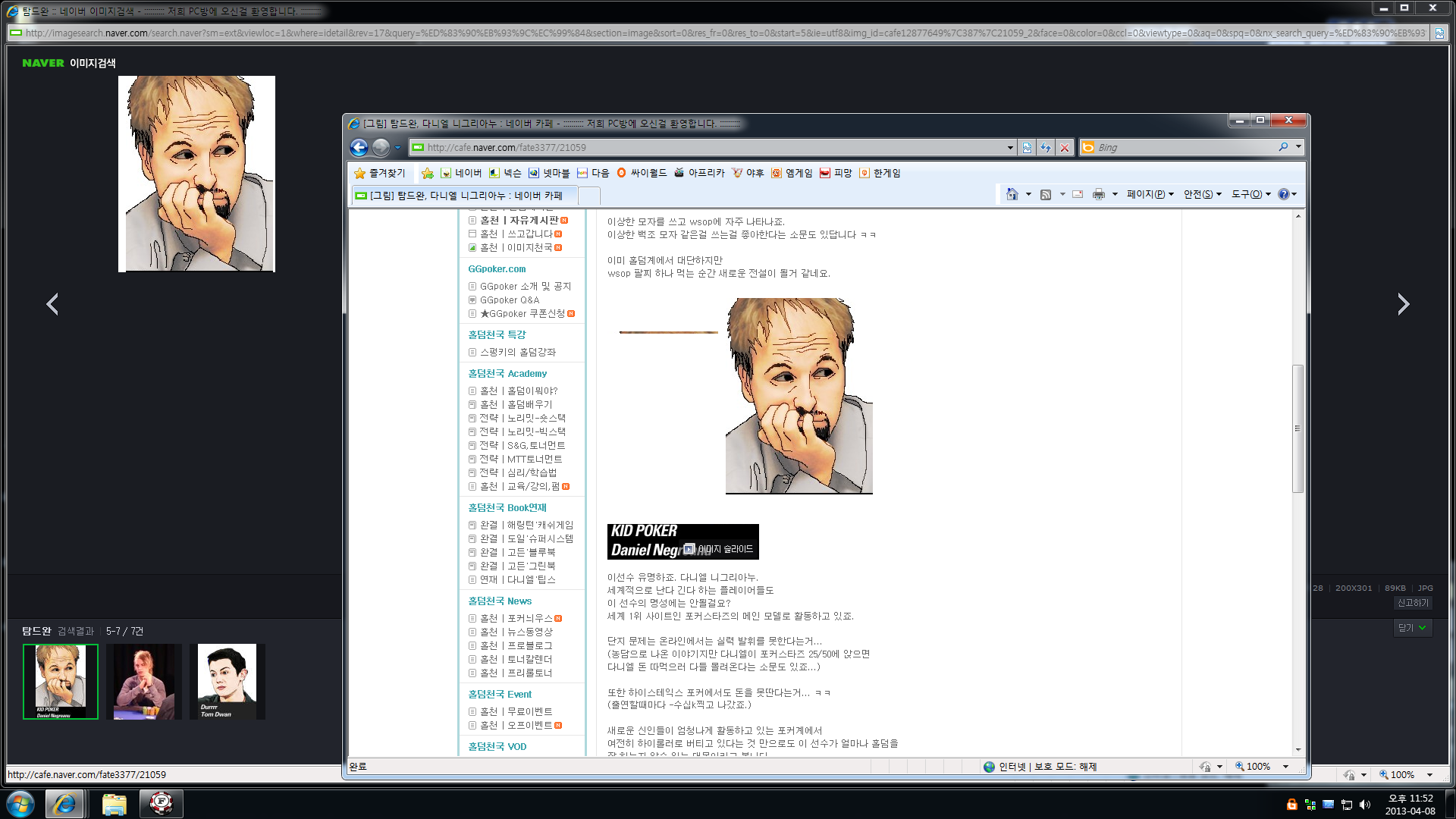This screenshot has height=819, width=1456.
Task: Open the 야후 favorites bar shortcut
Action: (748, 173)
